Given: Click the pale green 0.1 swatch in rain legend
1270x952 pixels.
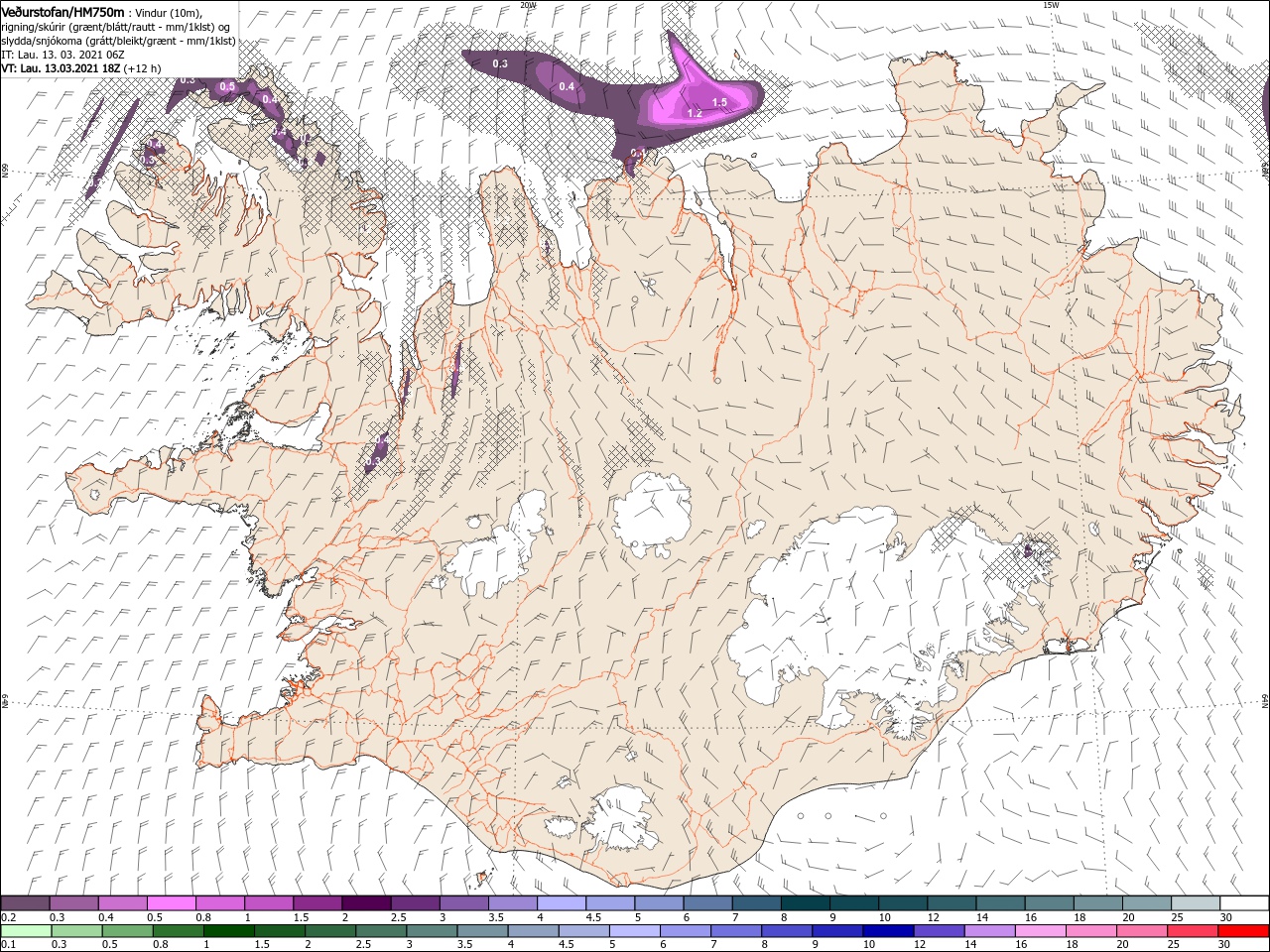Looking at the screenshot, I should (27, 931).
